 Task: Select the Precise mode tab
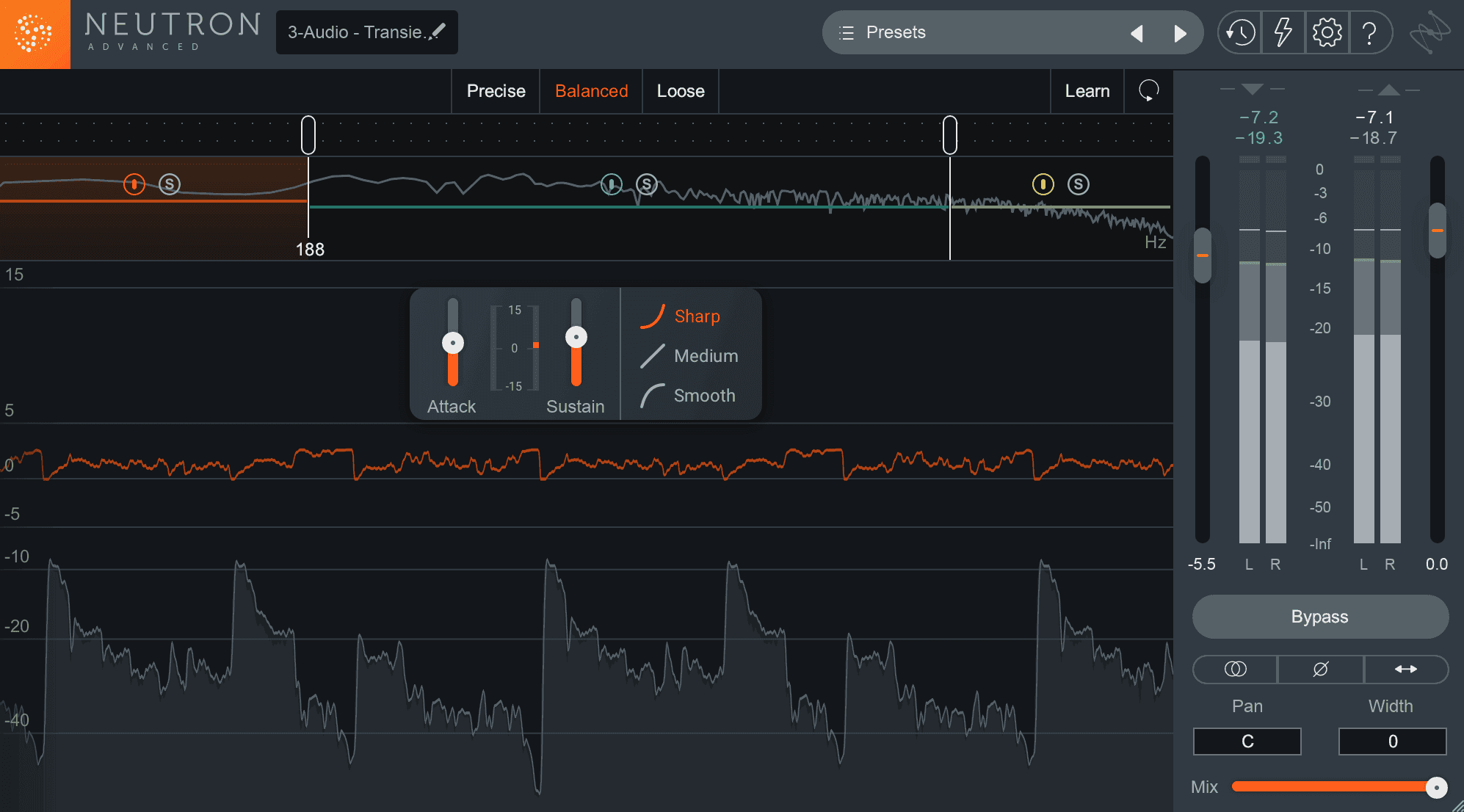click(x=496, y=91)
